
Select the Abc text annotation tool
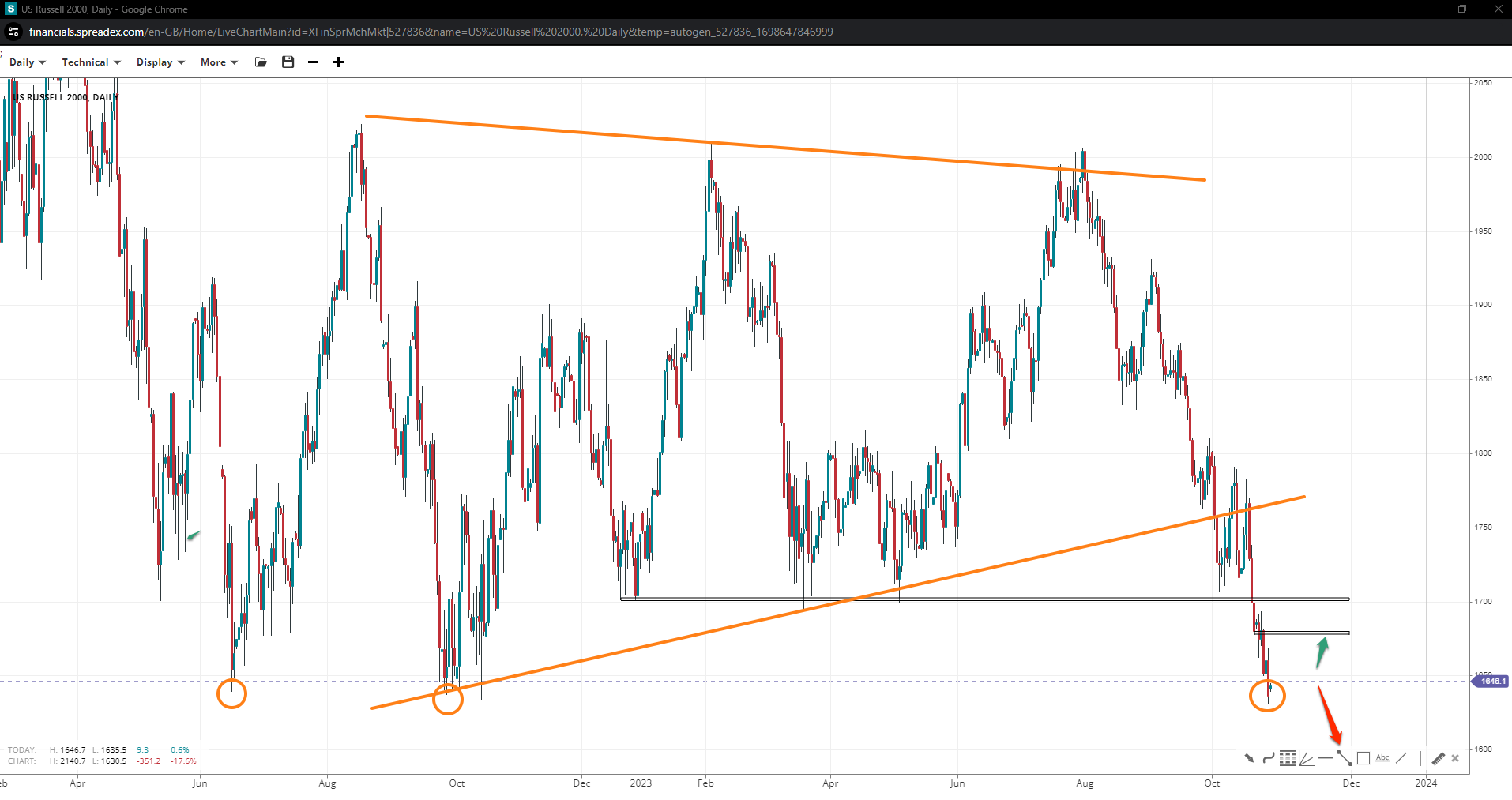1382,758
